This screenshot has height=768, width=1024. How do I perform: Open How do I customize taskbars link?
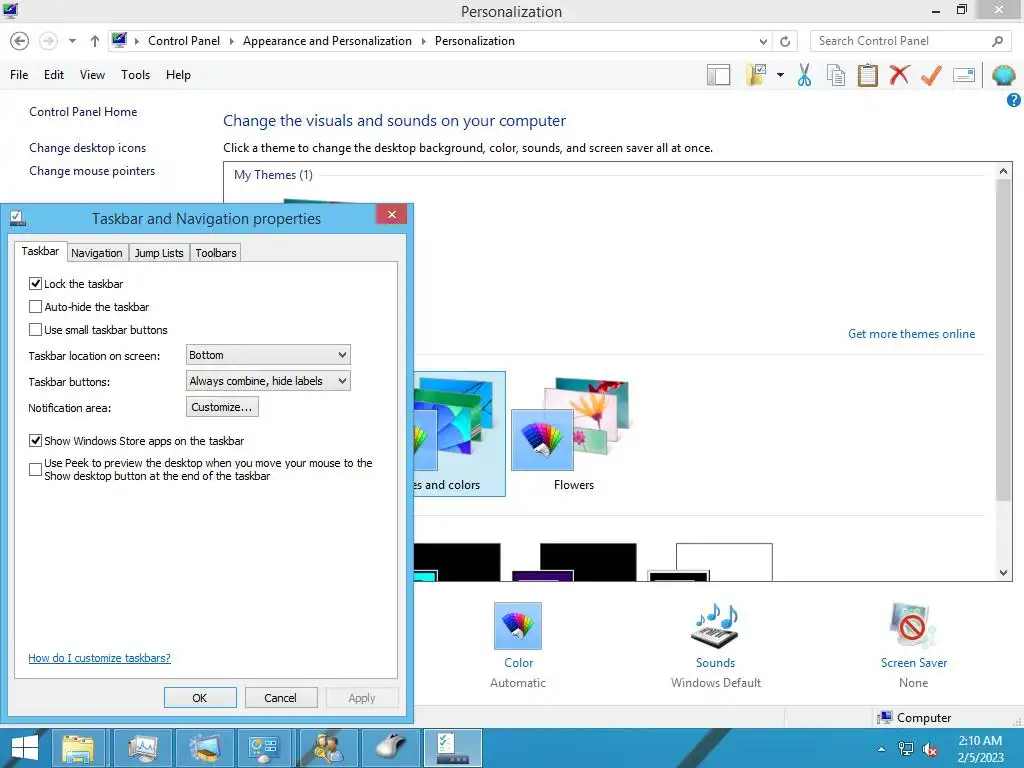tap(99, 658)
